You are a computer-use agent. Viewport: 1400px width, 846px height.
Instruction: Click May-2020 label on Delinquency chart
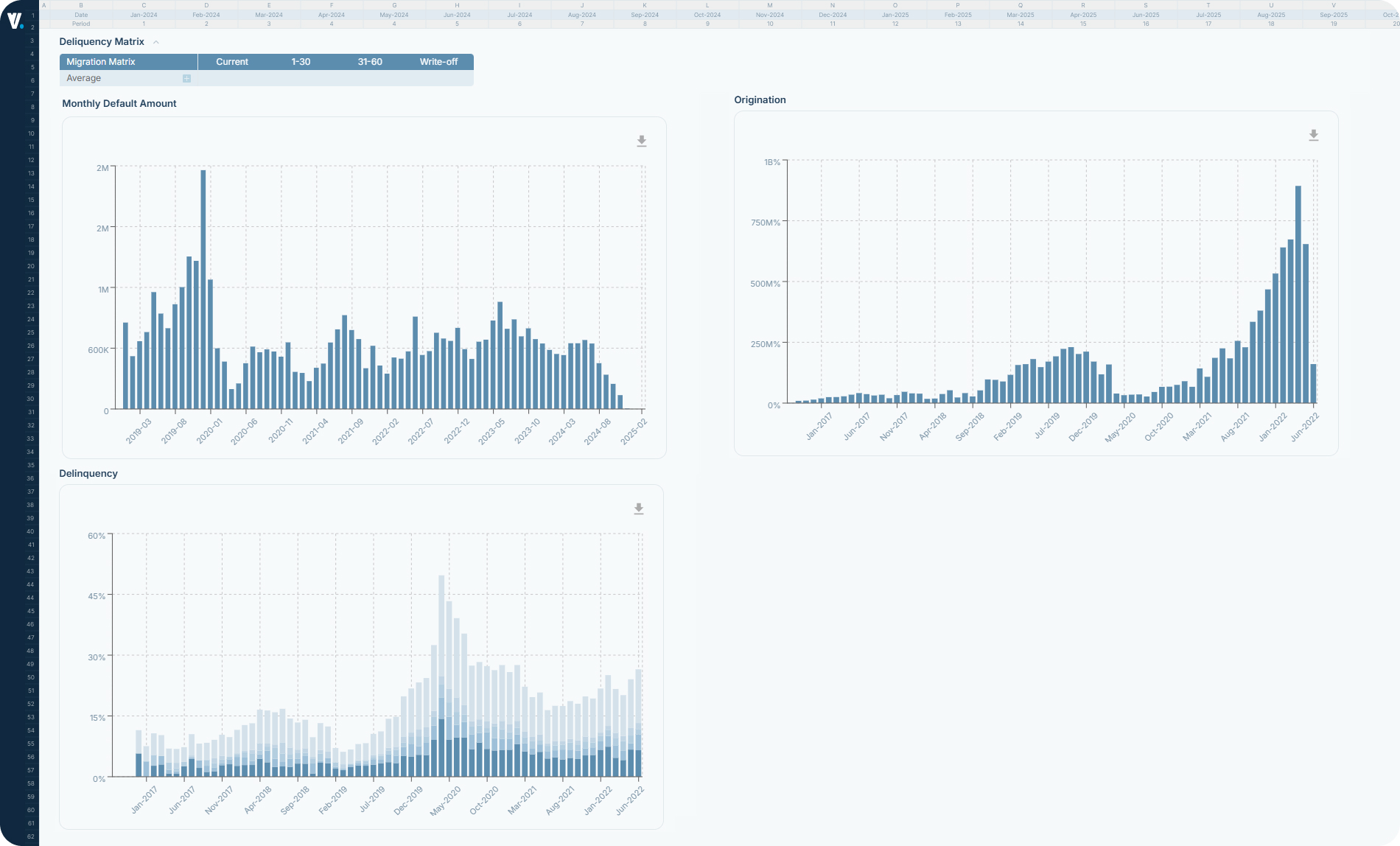[x=446, y=800]
